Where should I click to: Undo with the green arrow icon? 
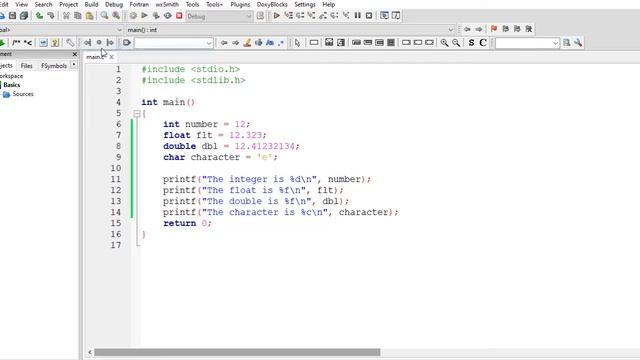coord(39,16)
